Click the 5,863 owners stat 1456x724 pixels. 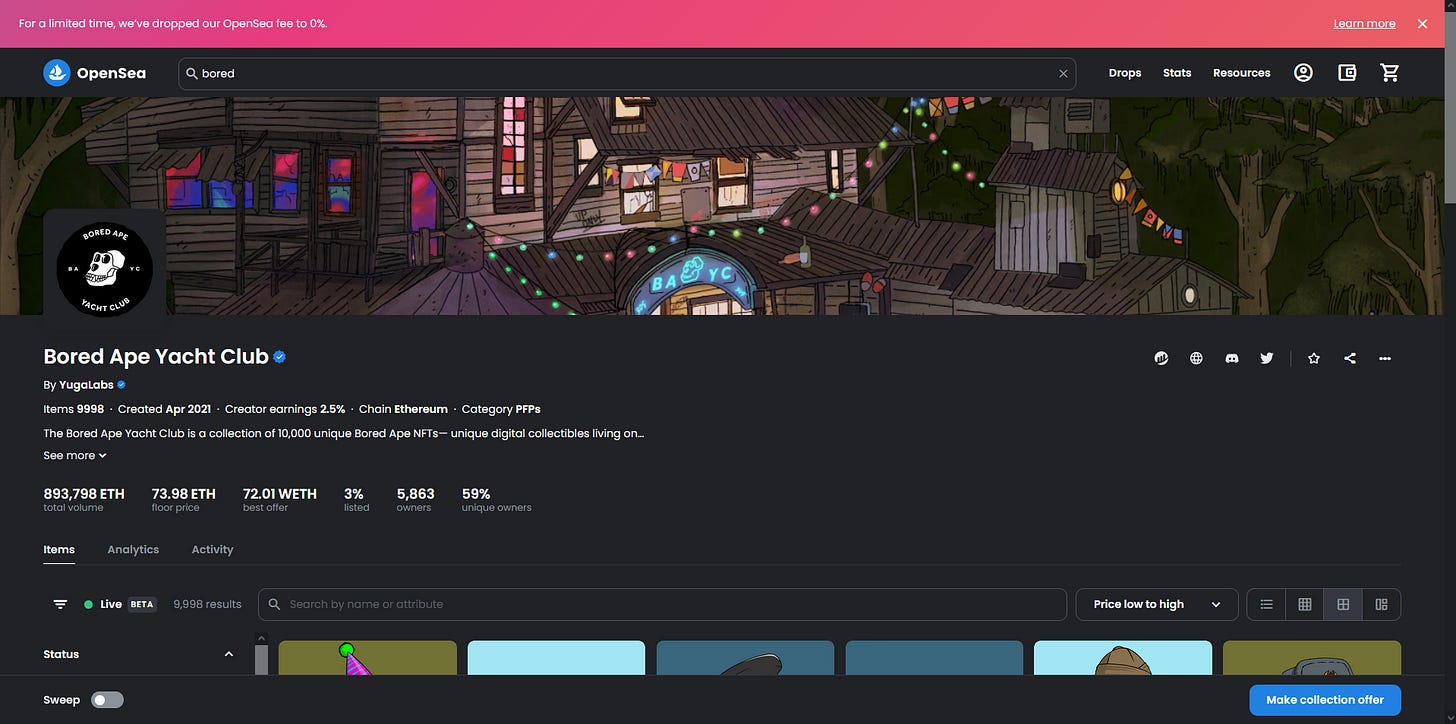coord(415,499)
